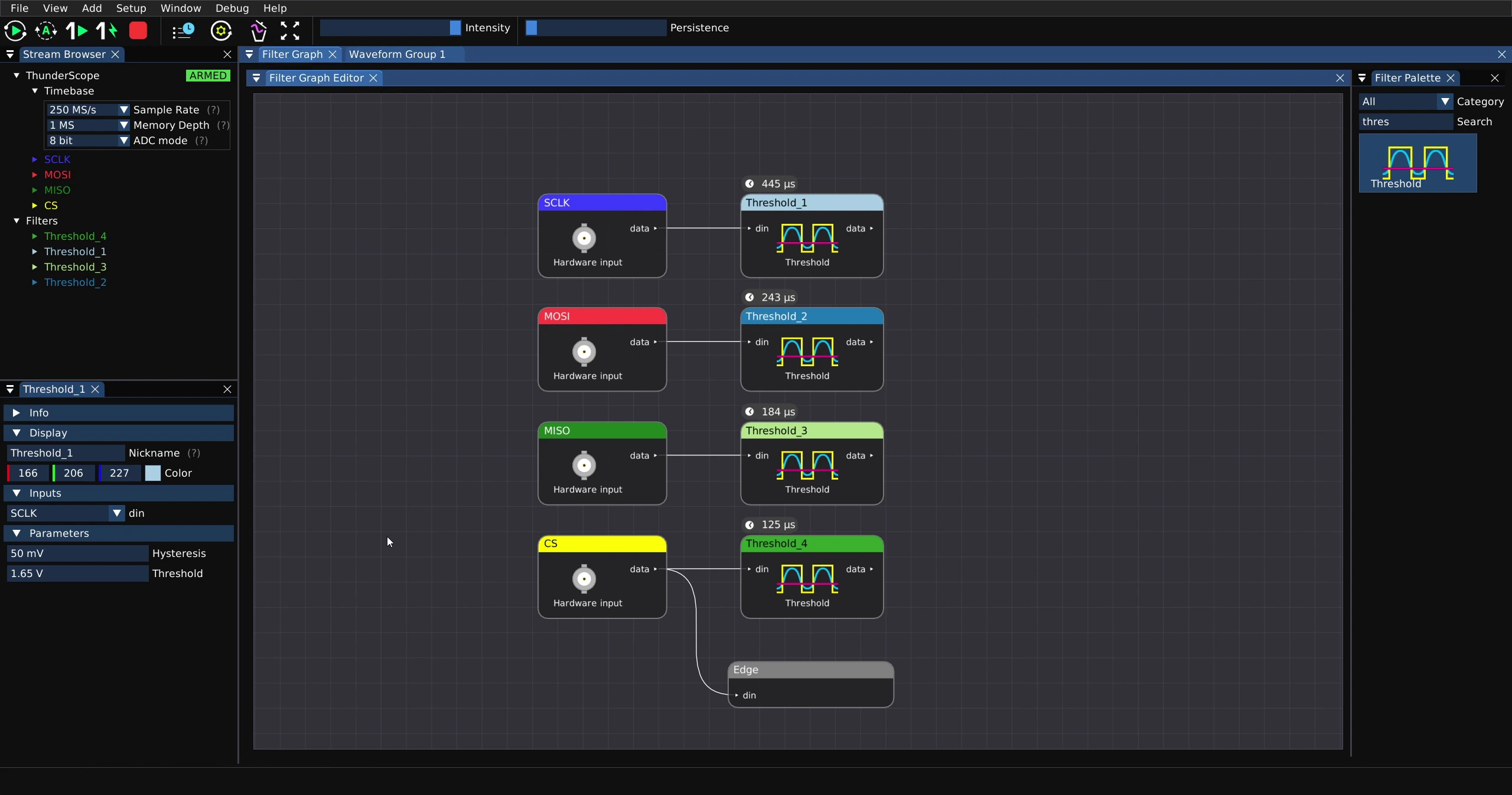
Task: Click the clock icon beside 445 µs
Action: pos(750,184)
